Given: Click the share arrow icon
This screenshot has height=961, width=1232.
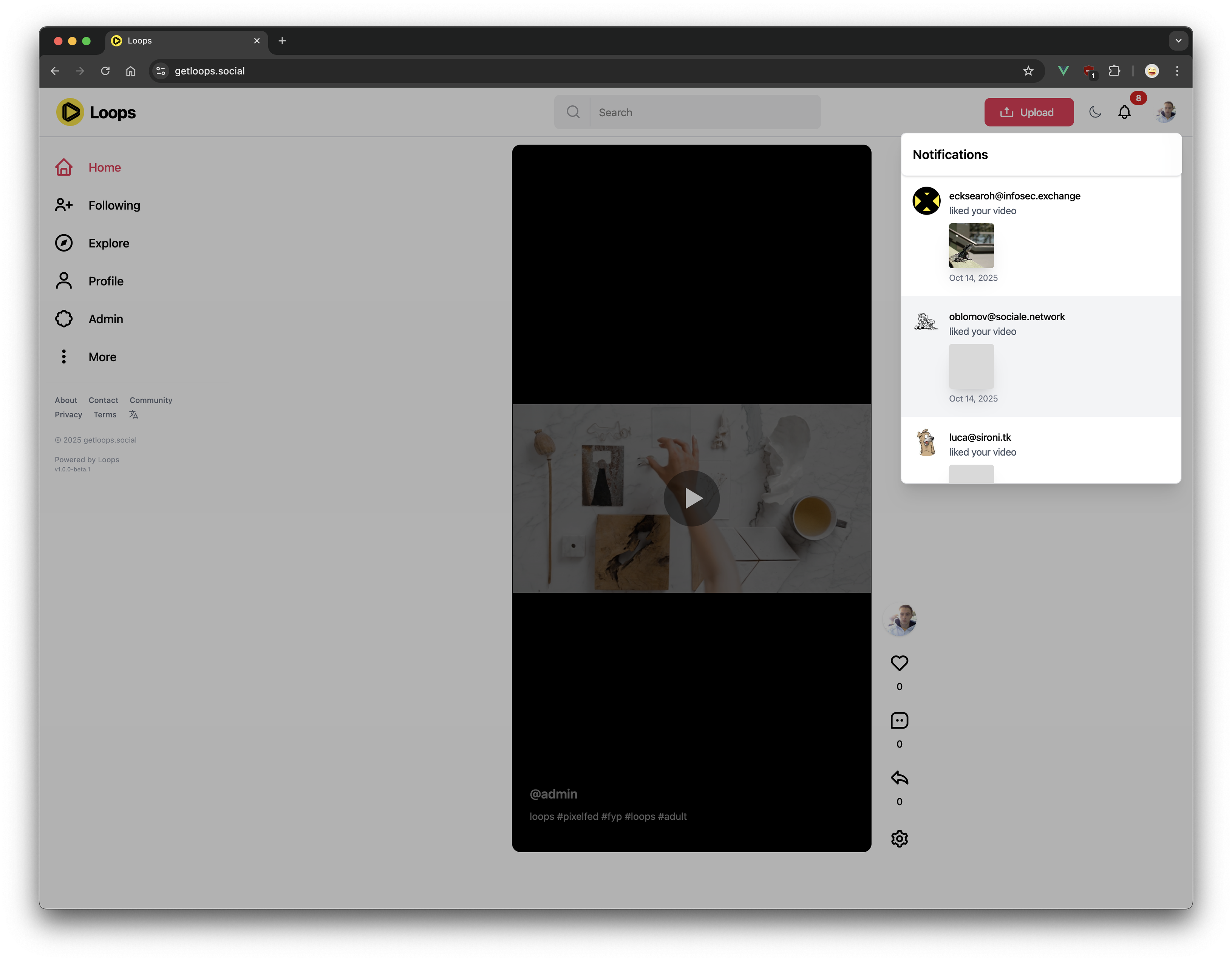Looking at the screenshot, I should pos(899,778).
